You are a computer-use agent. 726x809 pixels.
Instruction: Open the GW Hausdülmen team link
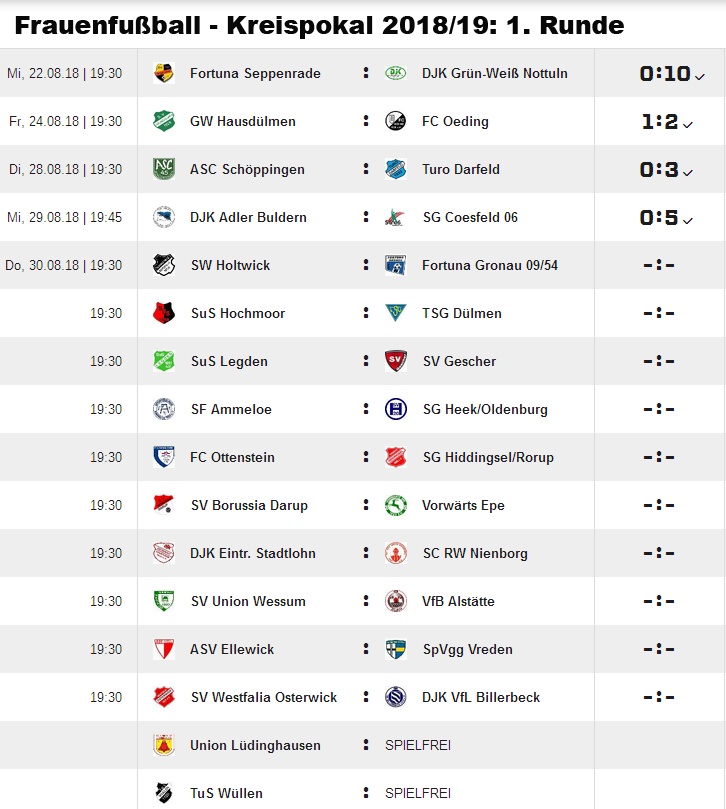pos(243,121)
